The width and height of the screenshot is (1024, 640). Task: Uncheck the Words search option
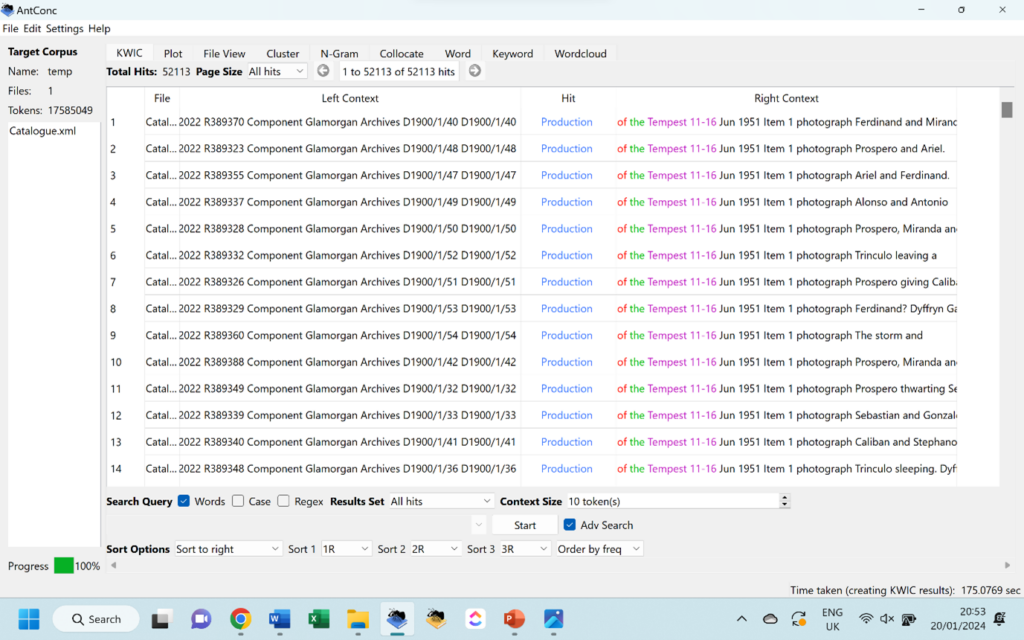[x=182, y=501]
